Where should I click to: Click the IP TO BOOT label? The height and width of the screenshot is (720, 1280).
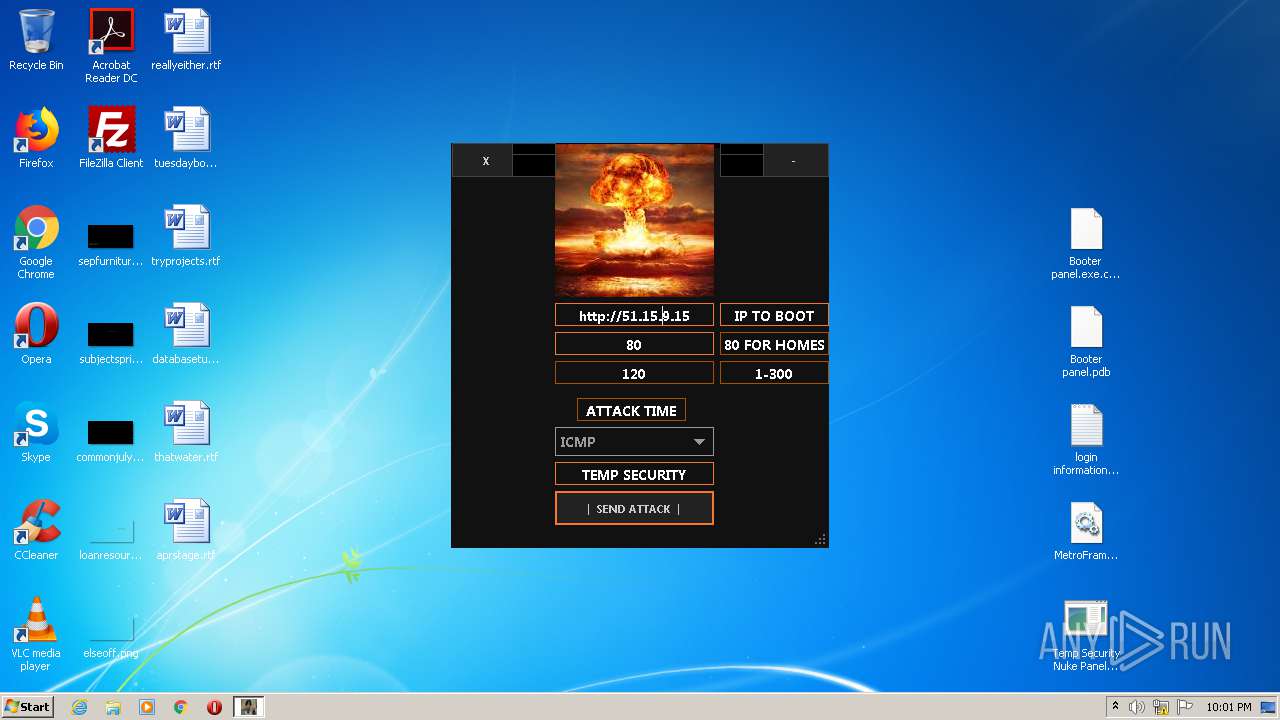(x=774, y=315)
